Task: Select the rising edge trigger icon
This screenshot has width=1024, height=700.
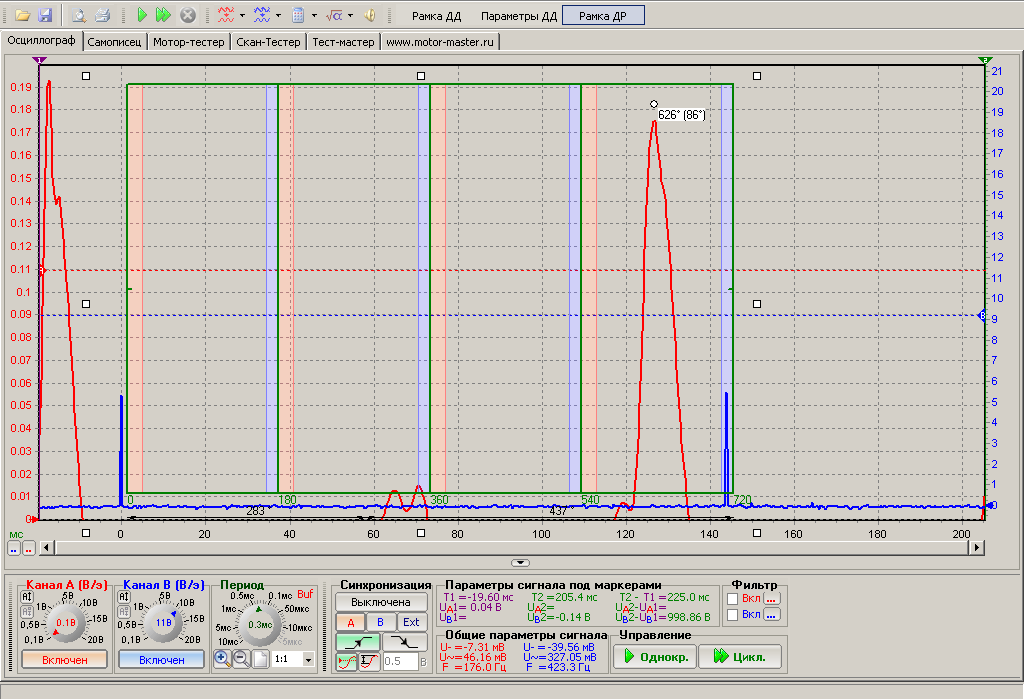Action: [357, 643]
